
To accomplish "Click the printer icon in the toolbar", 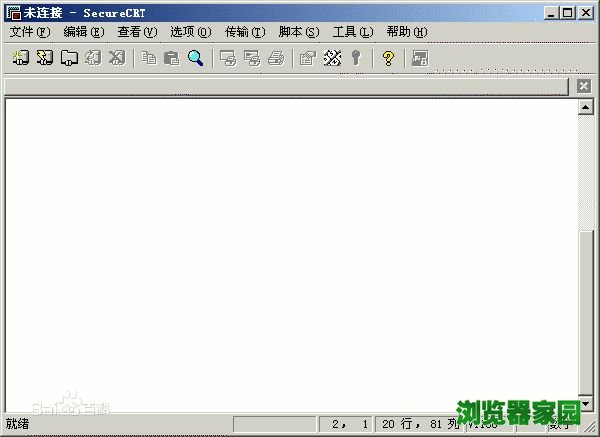I will tap(276, 58).
